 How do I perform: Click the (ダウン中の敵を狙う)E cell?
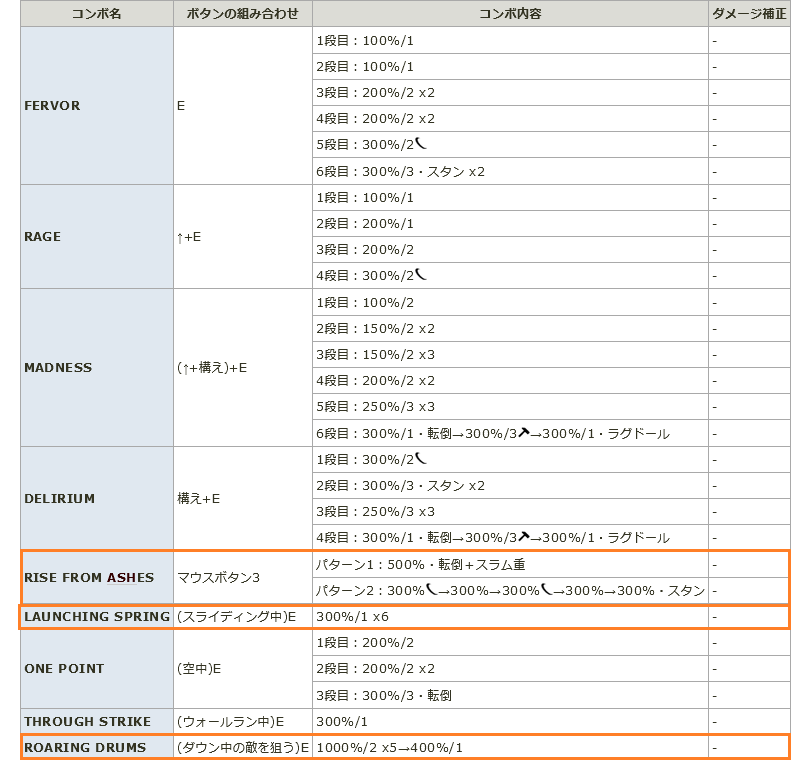click(x=242, y=747)
